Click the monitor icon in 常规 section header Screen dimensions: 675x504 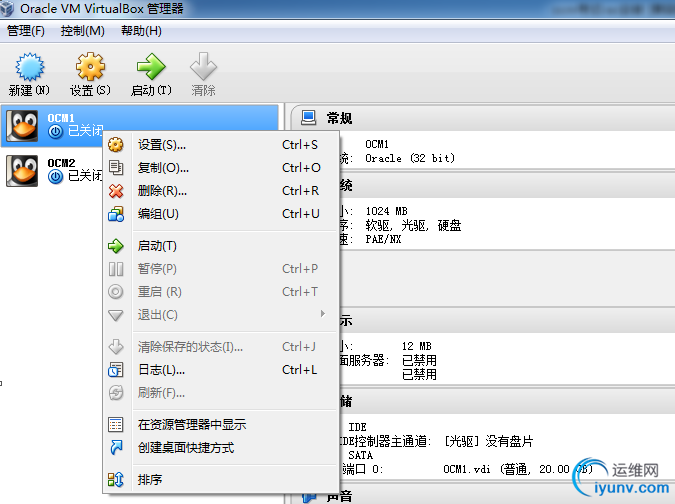(308, 117)
